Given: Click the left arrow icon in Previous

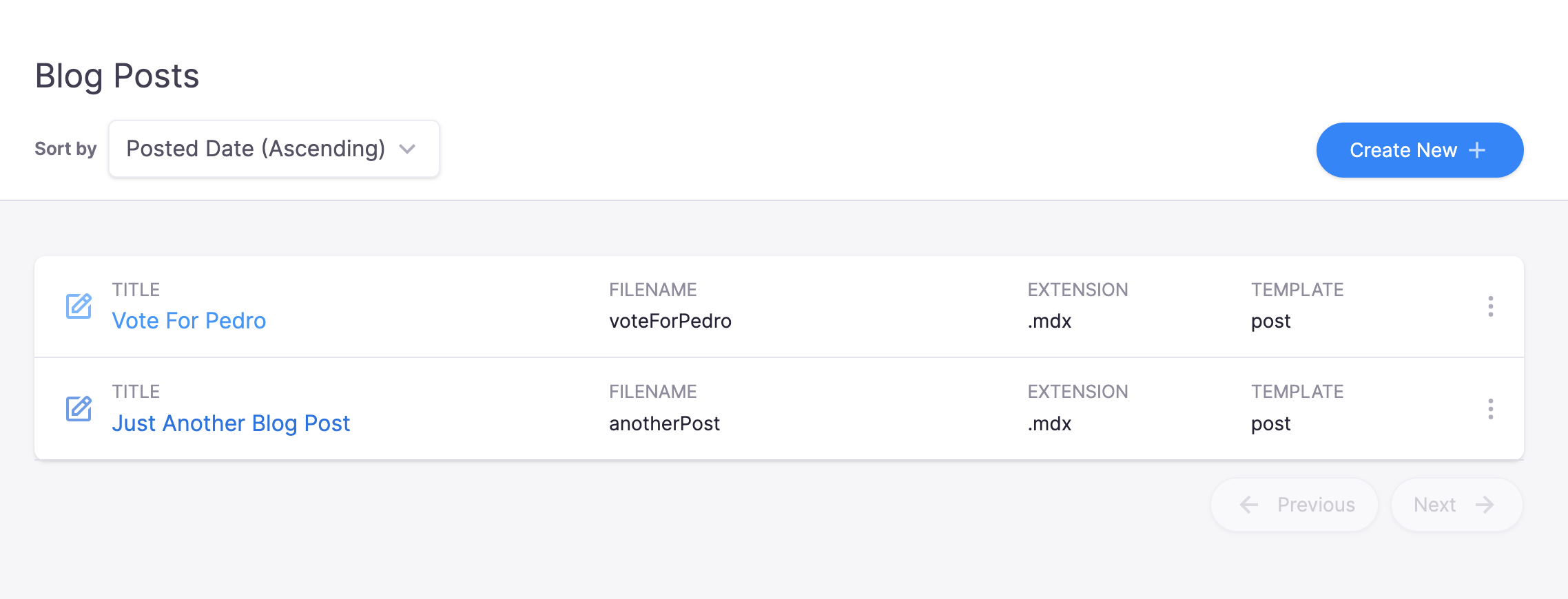Looking at the screenshot, I should point(1247,505).
